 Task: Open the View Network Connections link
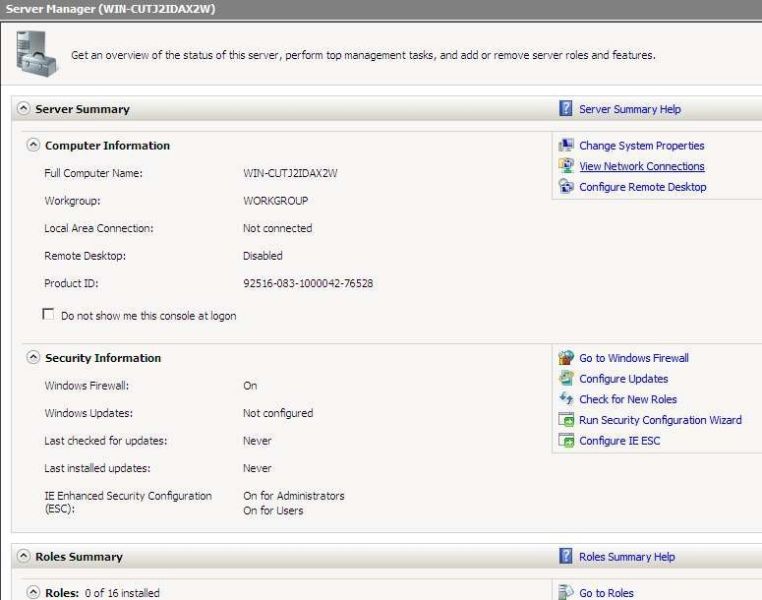641,166
